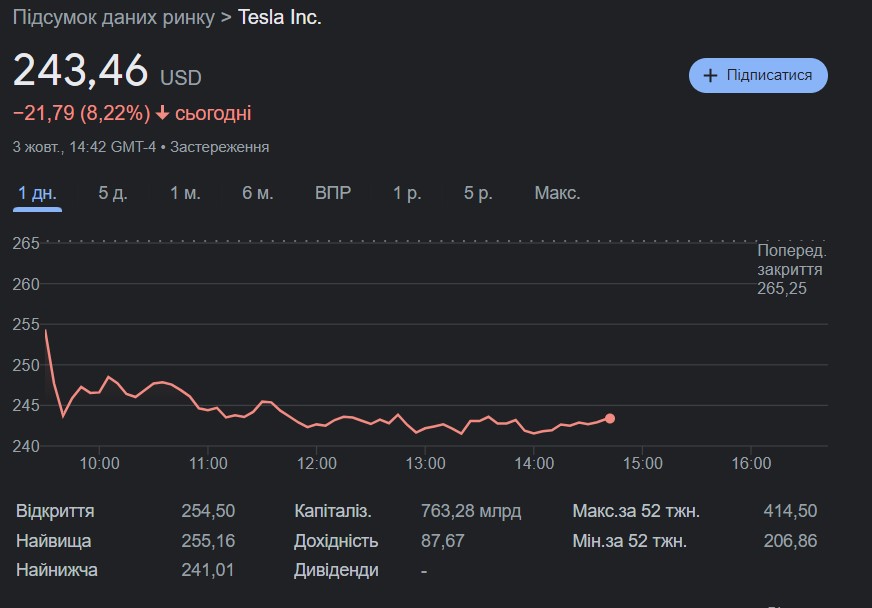The image size is (872, 608).
Task: Click the Макс.за 52 тжн. value 414,50
Action: (x=790, y=511)
